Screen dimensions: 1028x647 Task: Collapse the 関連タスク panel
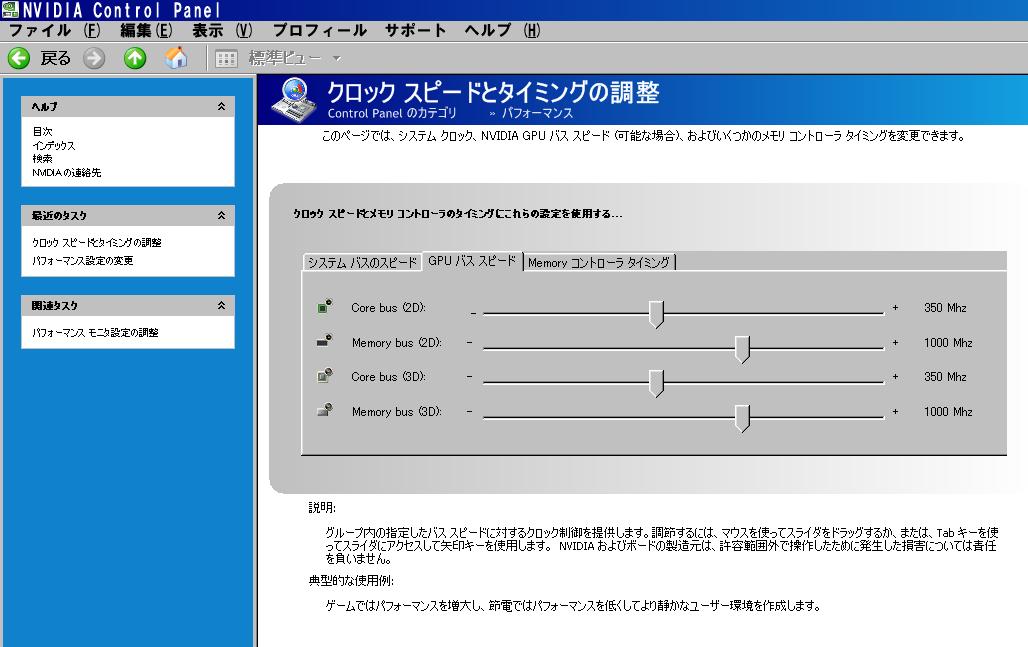coord(222,305)
